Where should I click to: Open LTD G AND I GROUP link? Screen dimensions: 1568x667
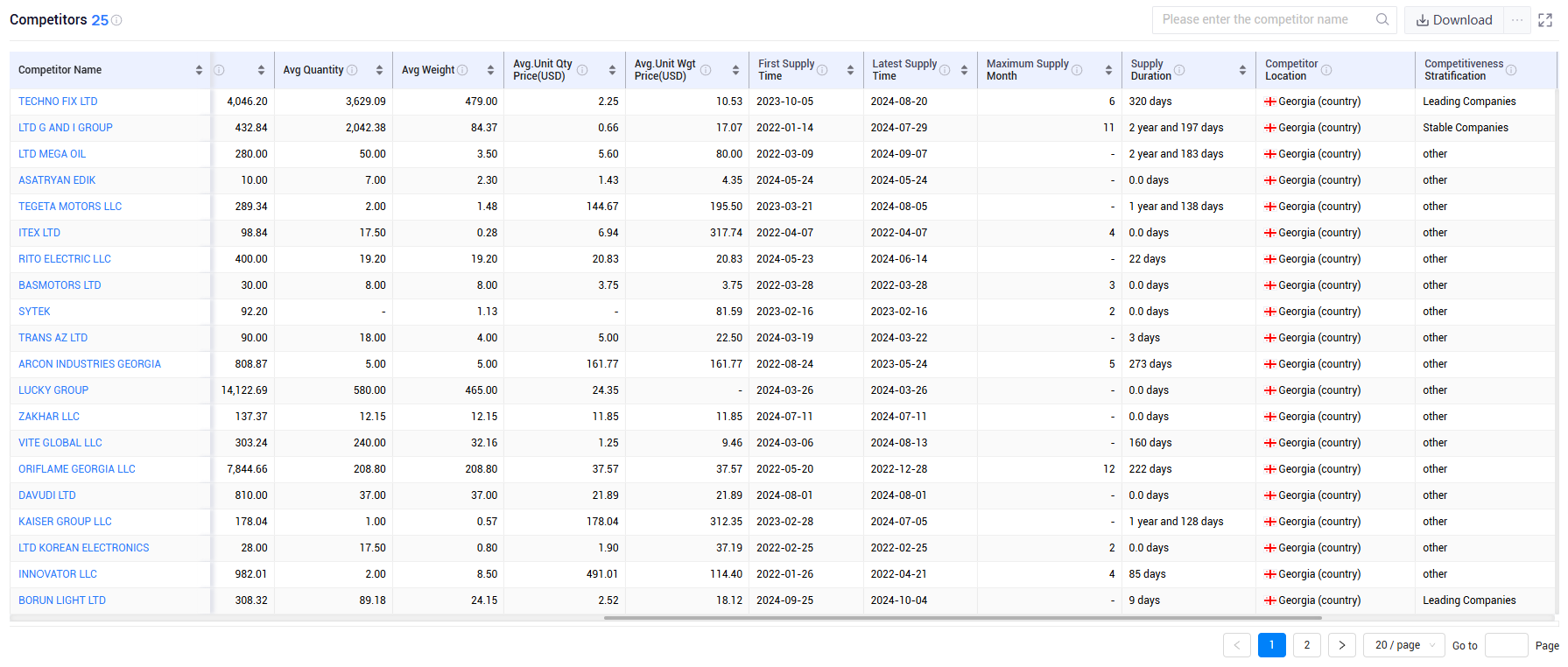[x=66, y=128]
